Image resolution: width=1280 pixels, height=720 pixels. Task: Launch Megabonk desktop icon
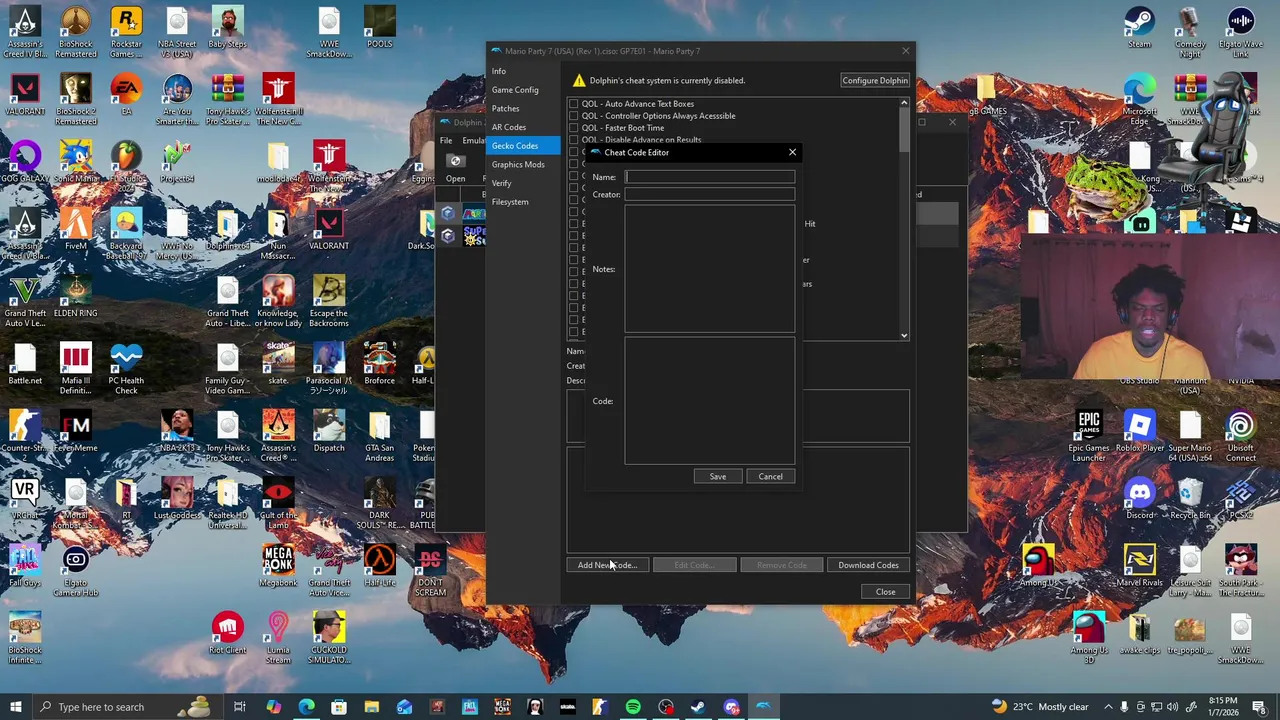click(278, 565)
